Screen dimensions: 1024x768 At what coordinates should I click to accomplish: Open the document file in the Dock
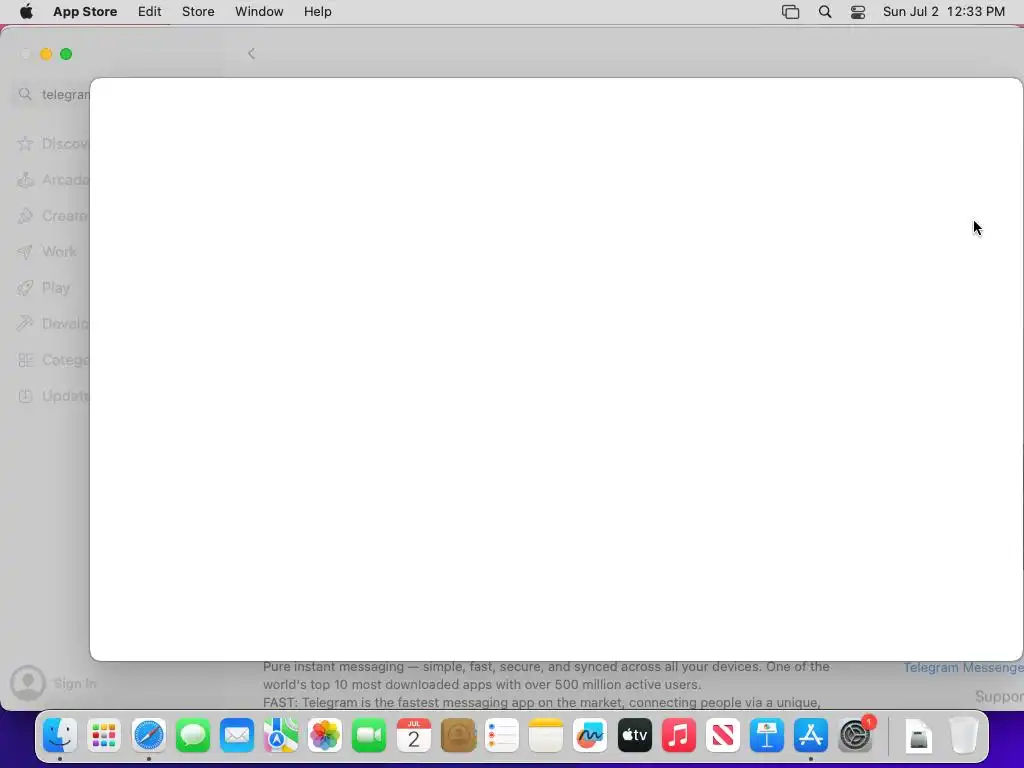(919, 735)
